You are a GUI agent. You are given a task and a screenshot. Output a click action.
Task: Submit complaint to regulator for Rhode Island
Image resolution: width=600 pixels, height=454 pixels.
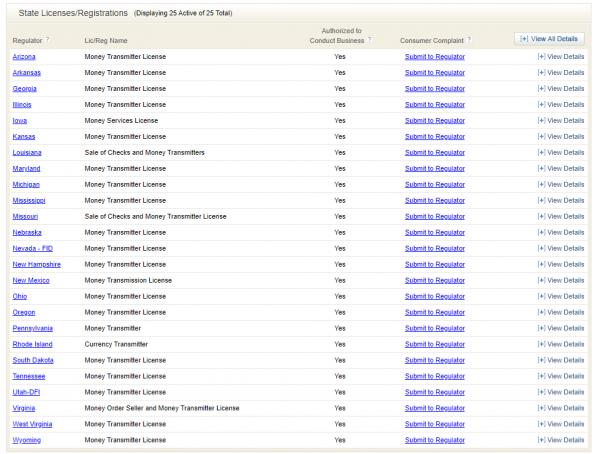click(435, 345)
